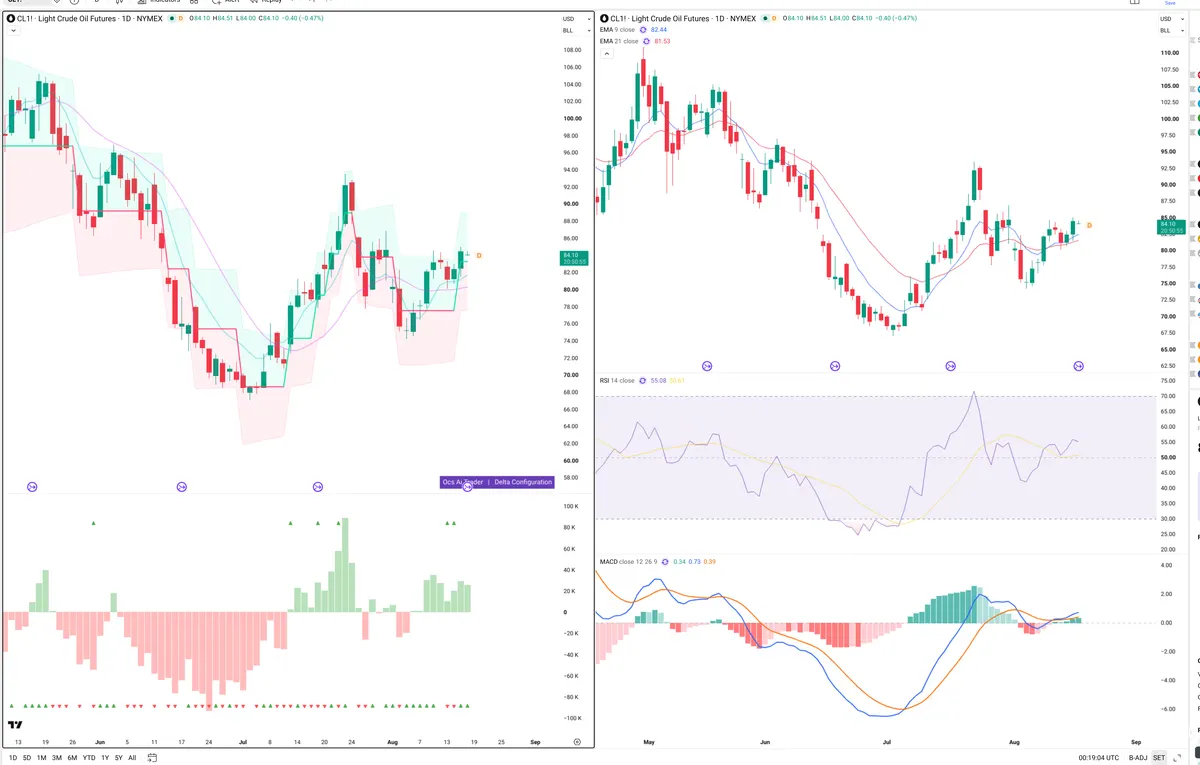Select the 5D time range
This screenshot has height=765, width=1200.
27,758
